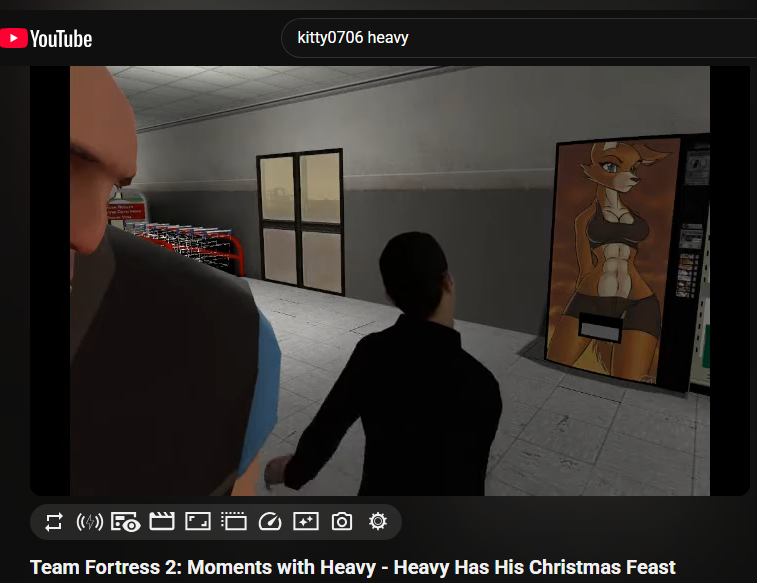Screen dimensions: 757x583
Task: Click the double doors in the video frame
Action: pos(300,220)
